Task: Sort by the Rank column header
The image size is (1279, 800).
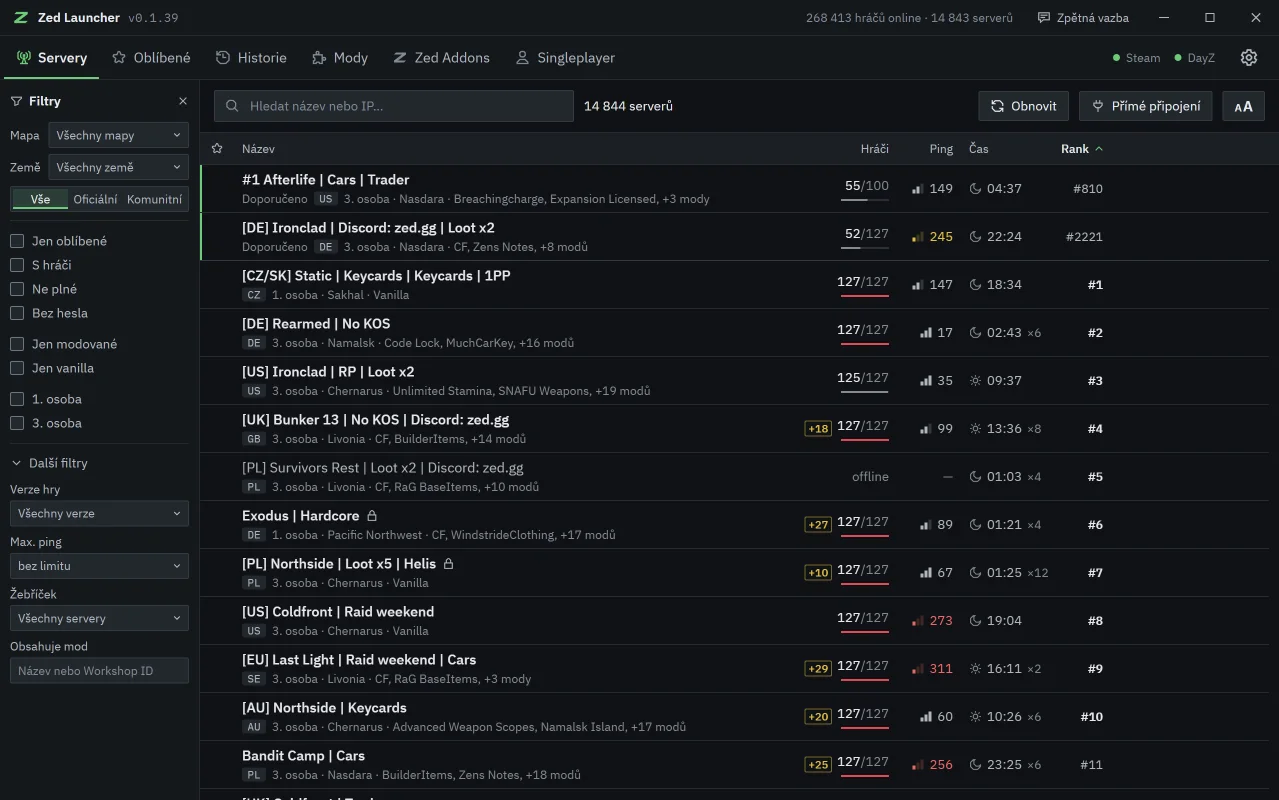Action: click(1082, 149)
